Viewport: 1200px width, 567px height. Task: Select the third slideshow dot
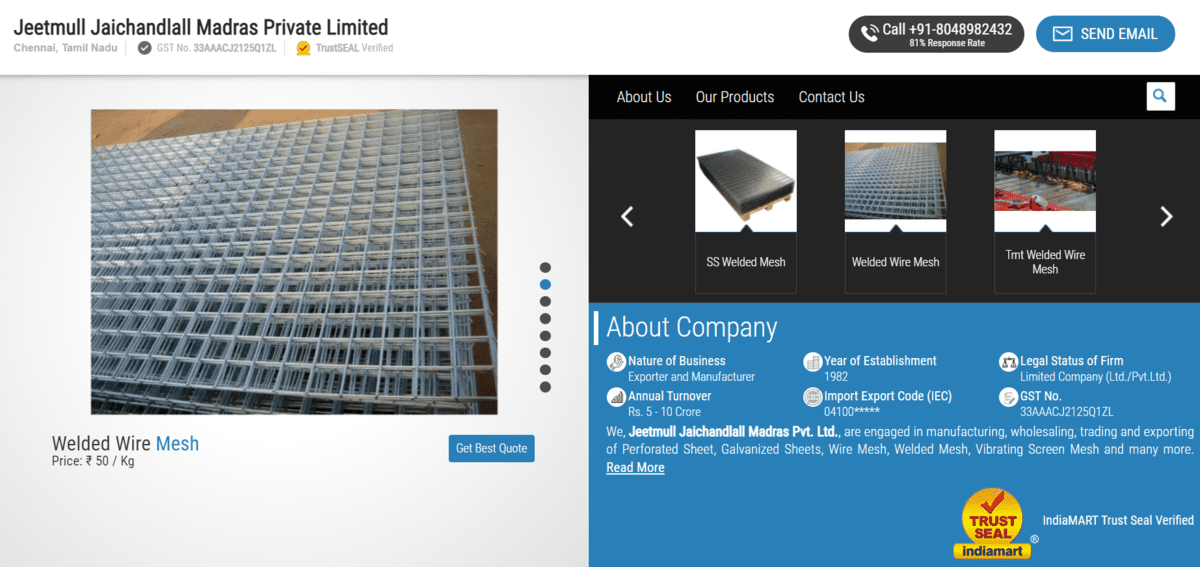point(545,301)
